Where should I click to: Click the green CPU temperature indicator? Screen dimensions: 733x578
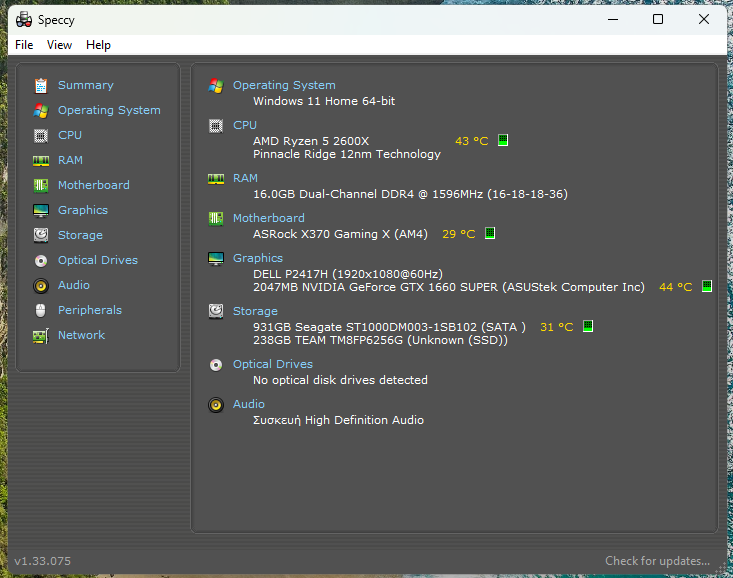503,141
